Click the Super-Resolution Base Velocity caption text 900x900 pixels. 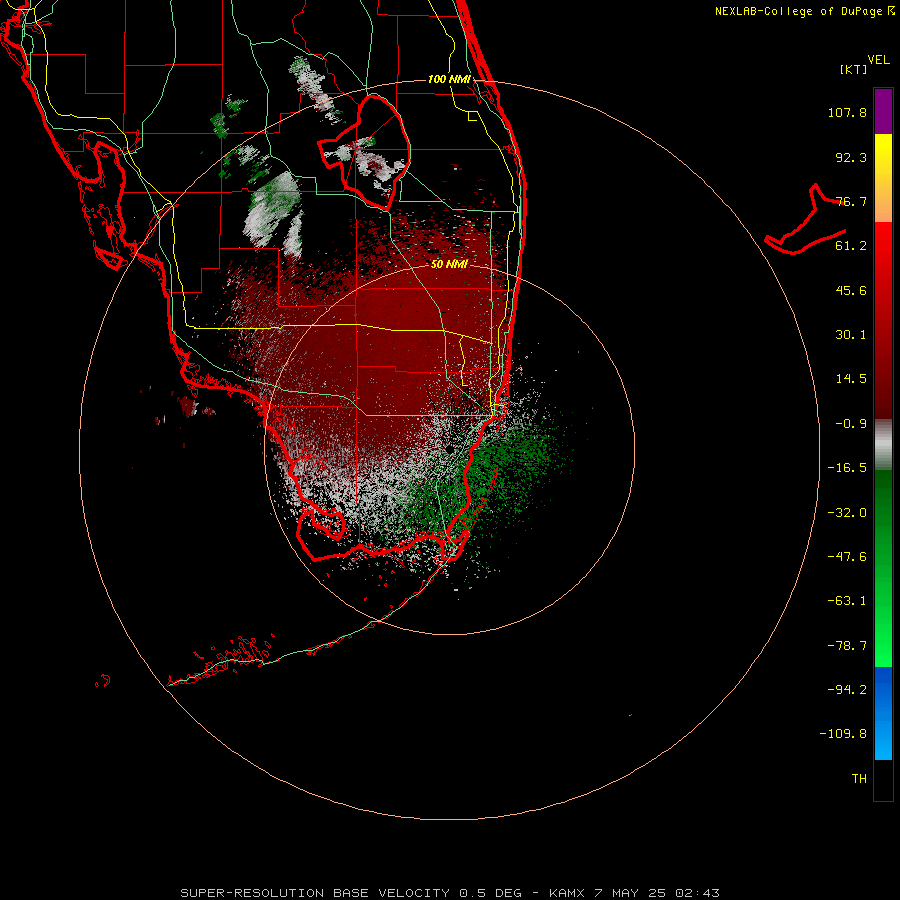(449, 893)
